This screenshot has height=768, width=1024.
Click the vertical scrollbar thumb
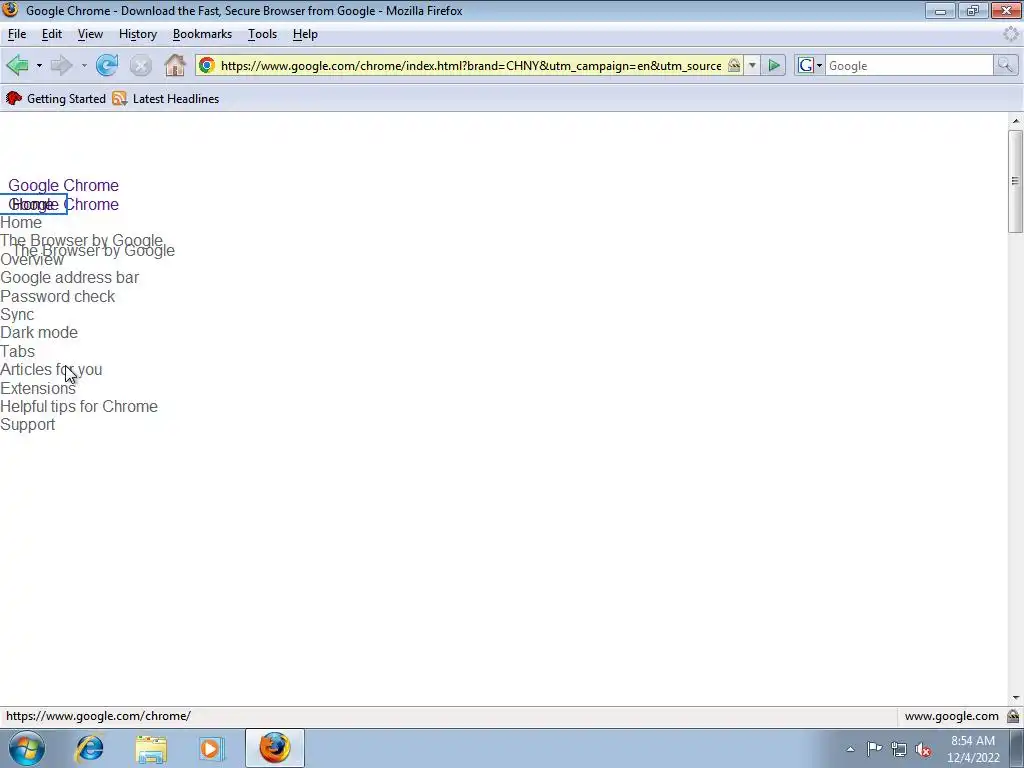[1015, 181]
